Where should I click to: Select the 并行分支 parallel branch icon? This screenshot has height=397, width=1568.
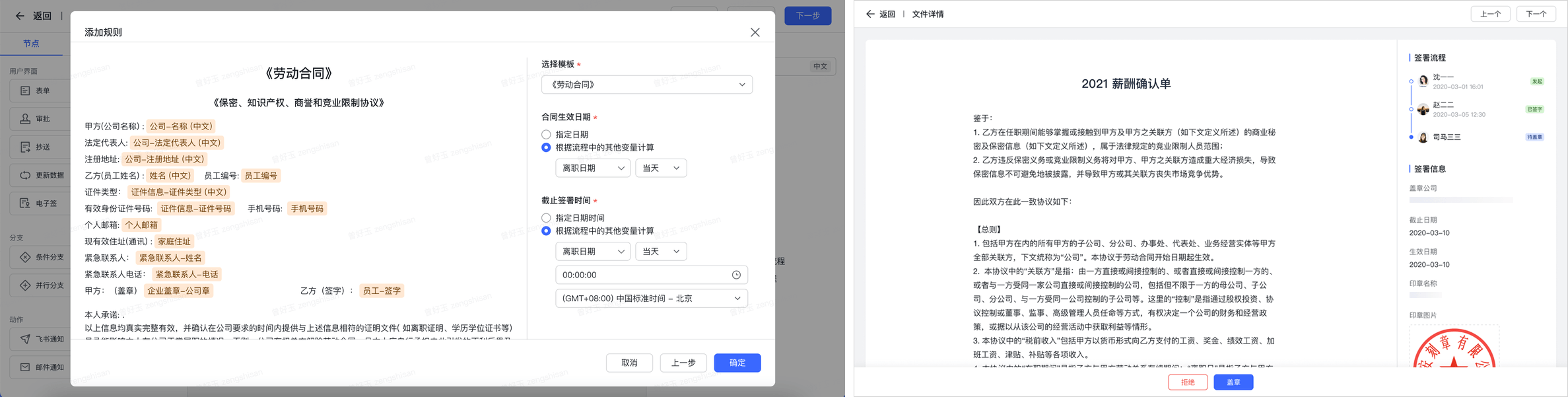25,285
